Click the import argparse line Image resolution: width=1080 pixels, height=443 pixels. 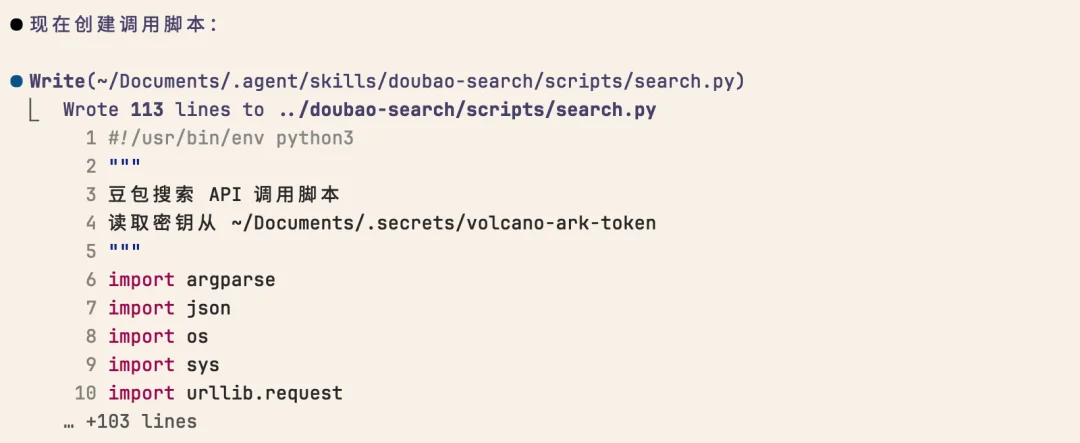tap(191, 280)
